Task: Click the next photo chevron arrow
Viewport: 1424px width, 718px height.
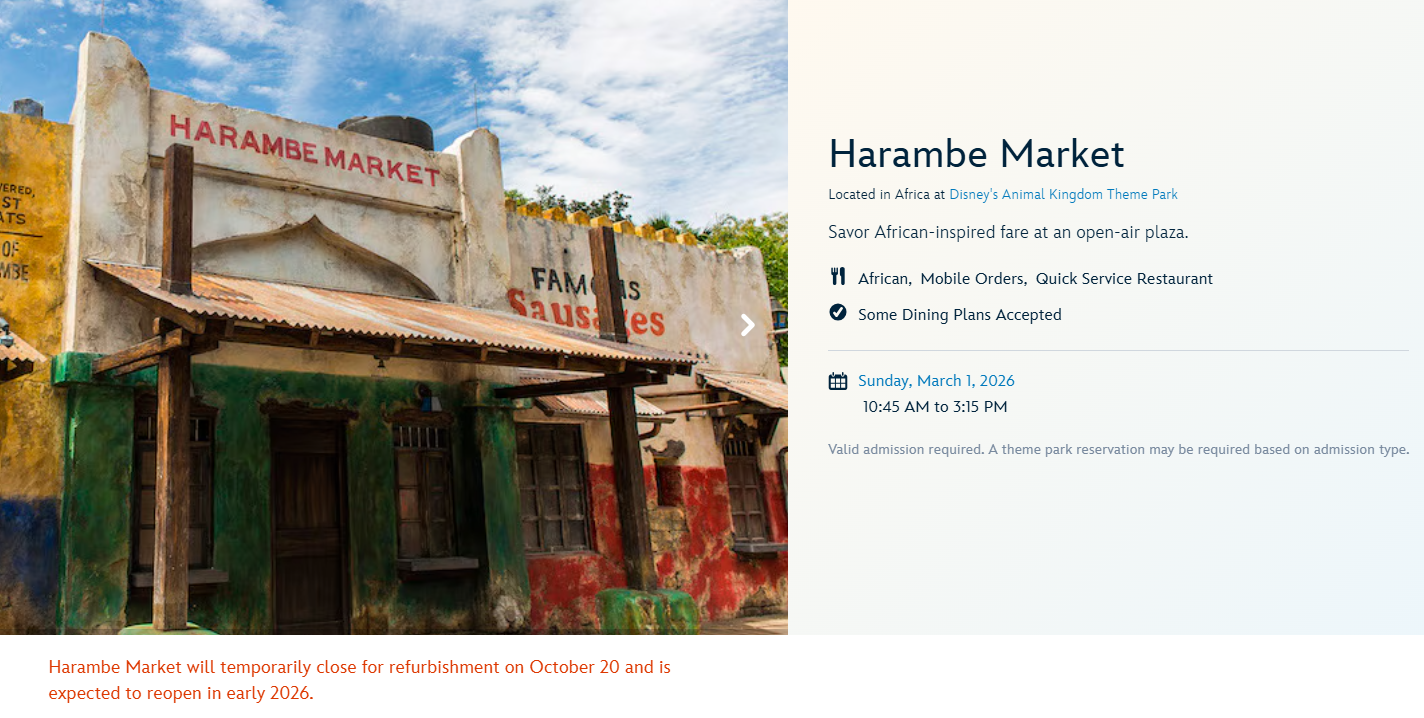Action: tap(747, 325)
